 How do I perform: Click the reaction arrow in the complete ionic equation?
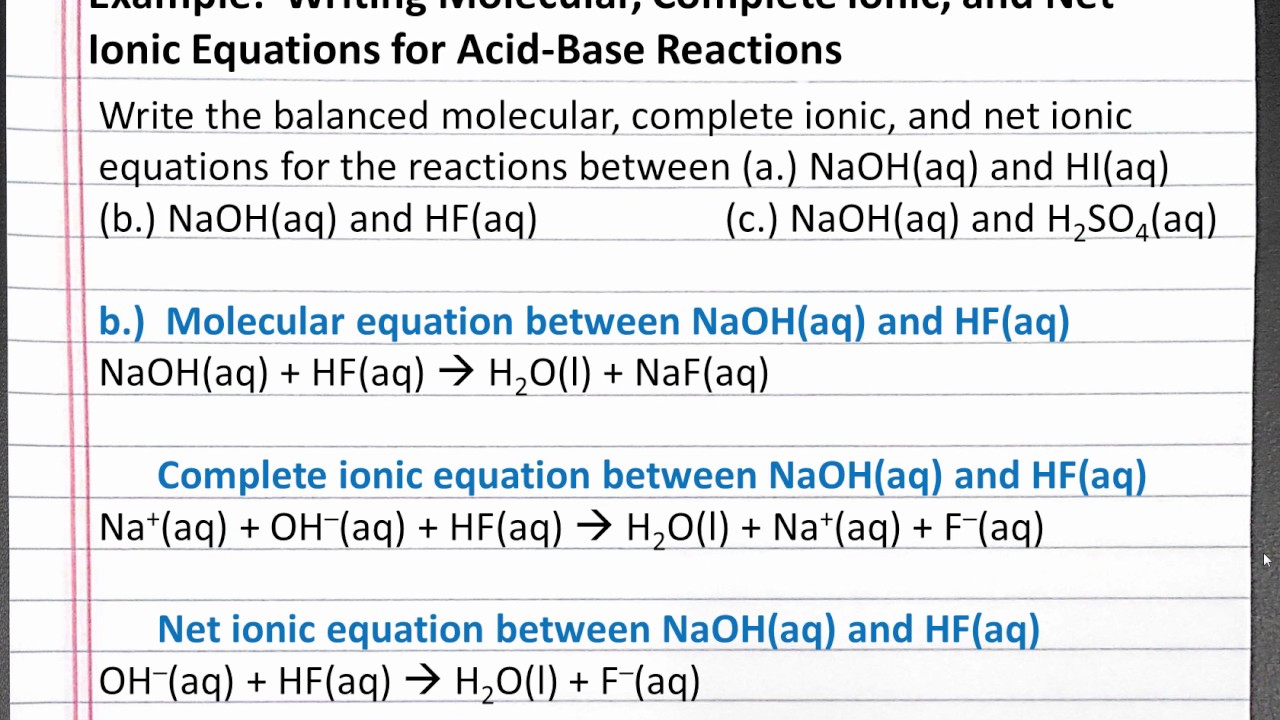[x=594, y=527]
